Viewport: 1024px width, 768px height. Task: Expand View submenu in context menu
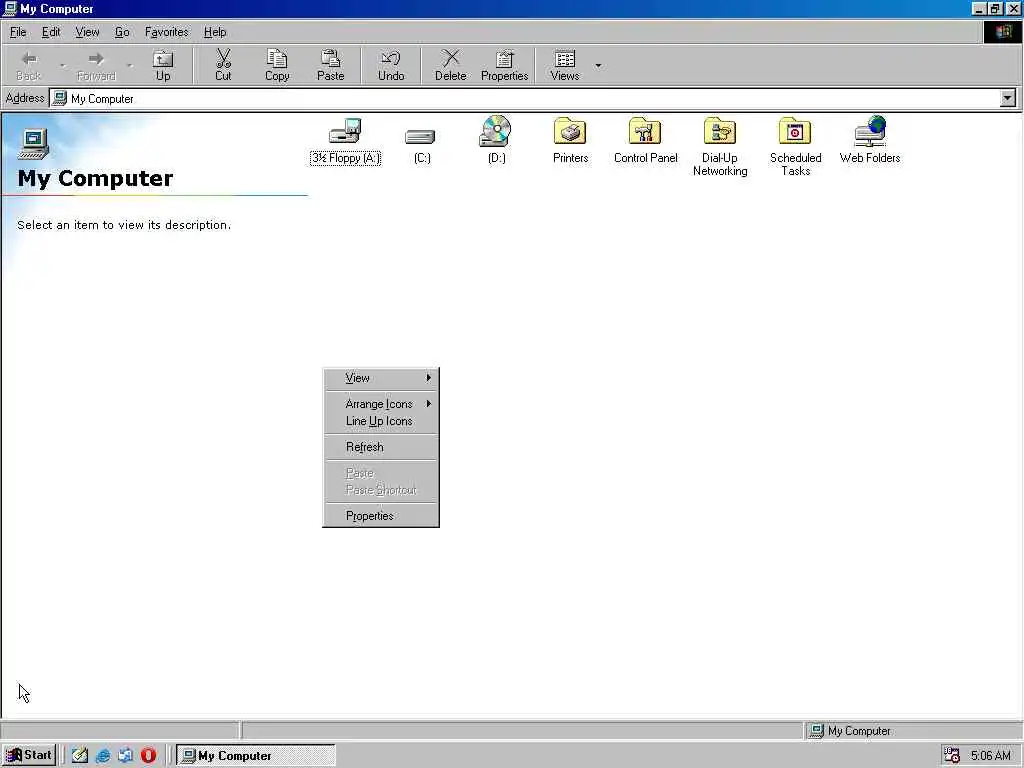381,378
